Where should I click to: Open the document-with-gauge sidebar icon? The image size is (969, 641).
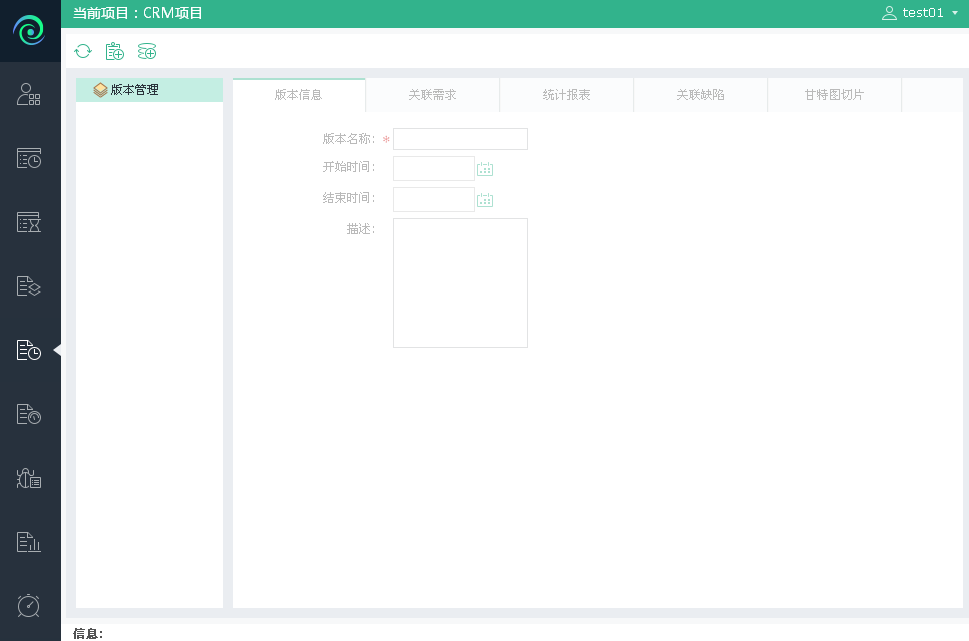pyautogui.click(x=28, y=414)
